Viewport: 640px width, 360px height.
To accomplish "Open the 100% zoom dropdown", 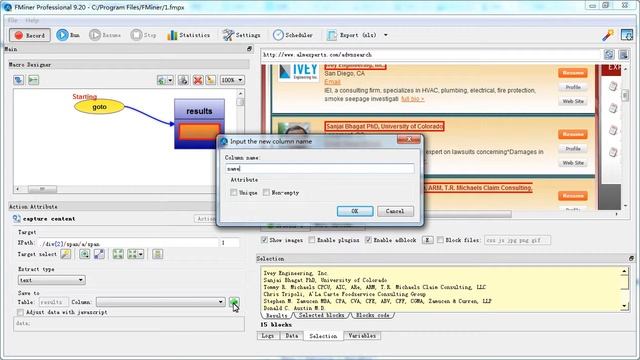I will coord(232,80).
